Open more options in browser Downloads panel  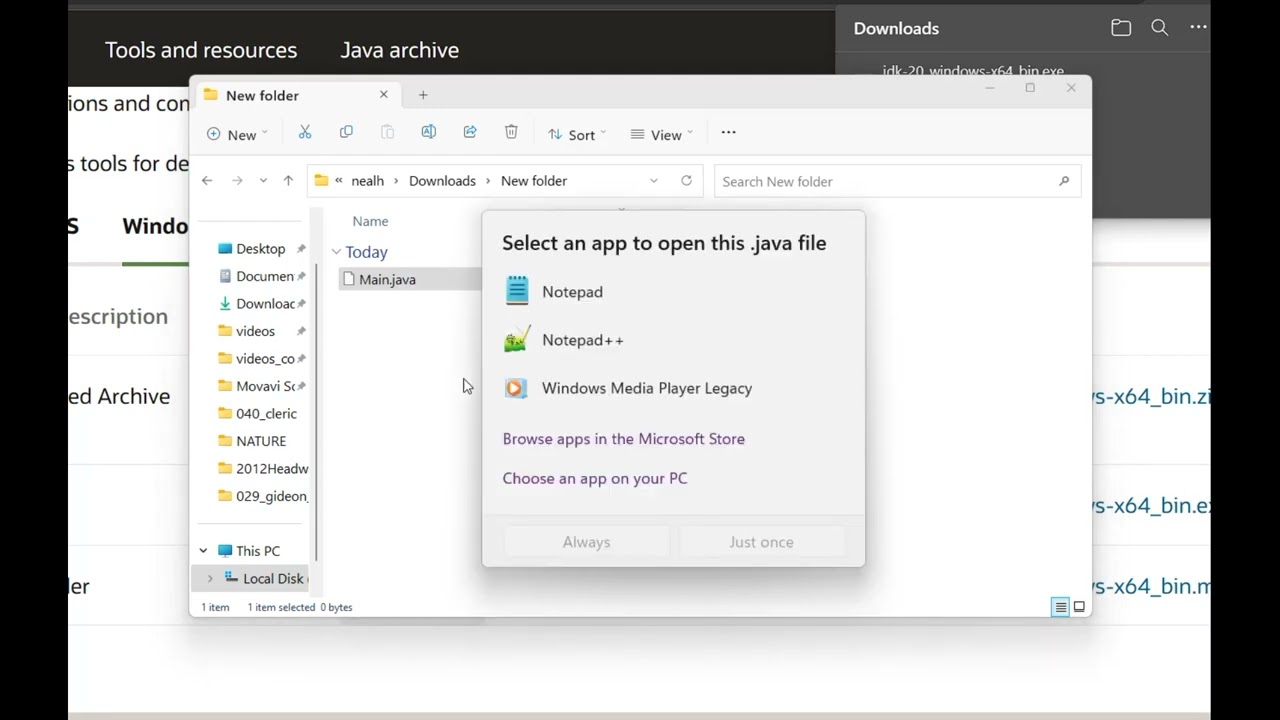click(1198, 28)
